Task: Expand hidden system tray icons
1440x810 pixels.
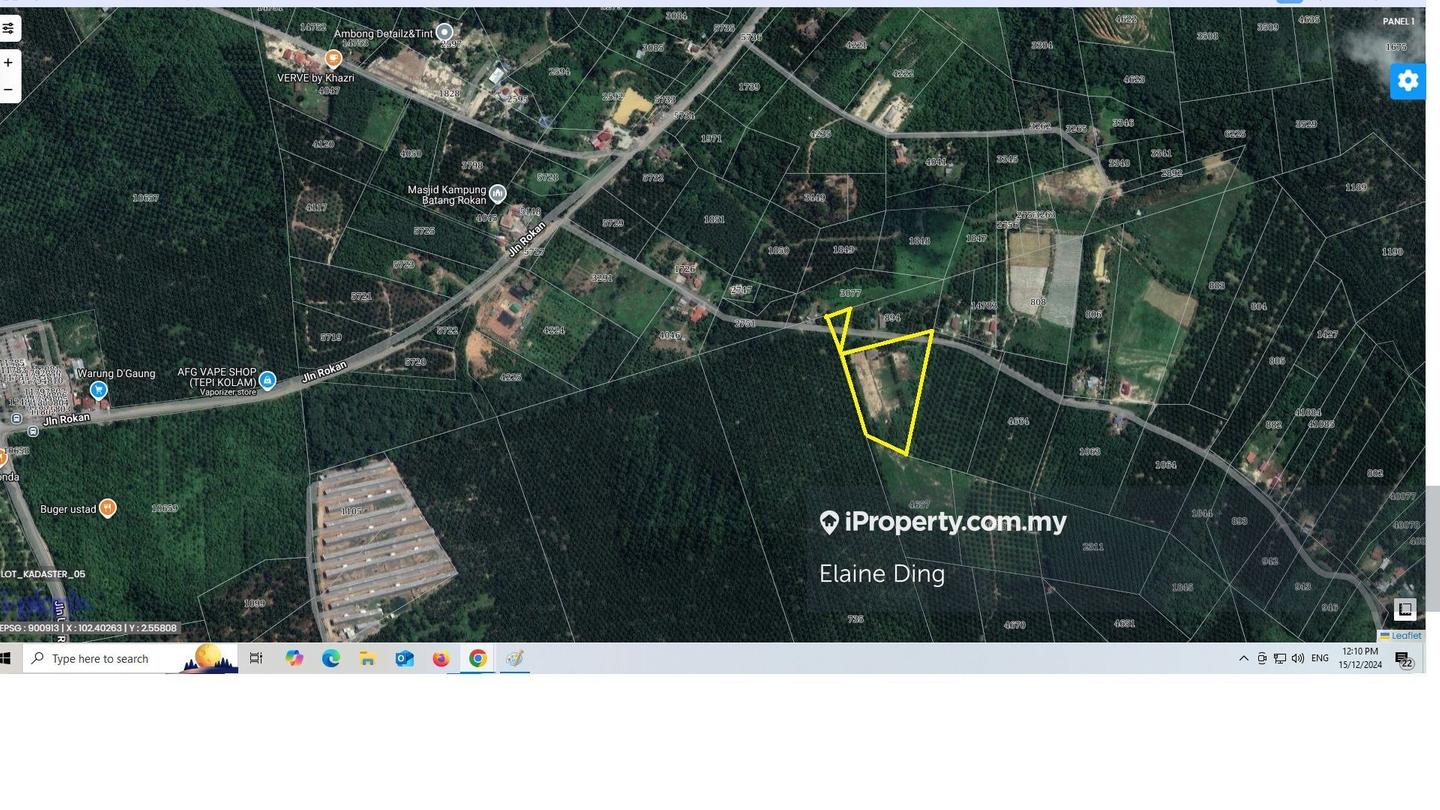Action: (x=1243, y=658)
